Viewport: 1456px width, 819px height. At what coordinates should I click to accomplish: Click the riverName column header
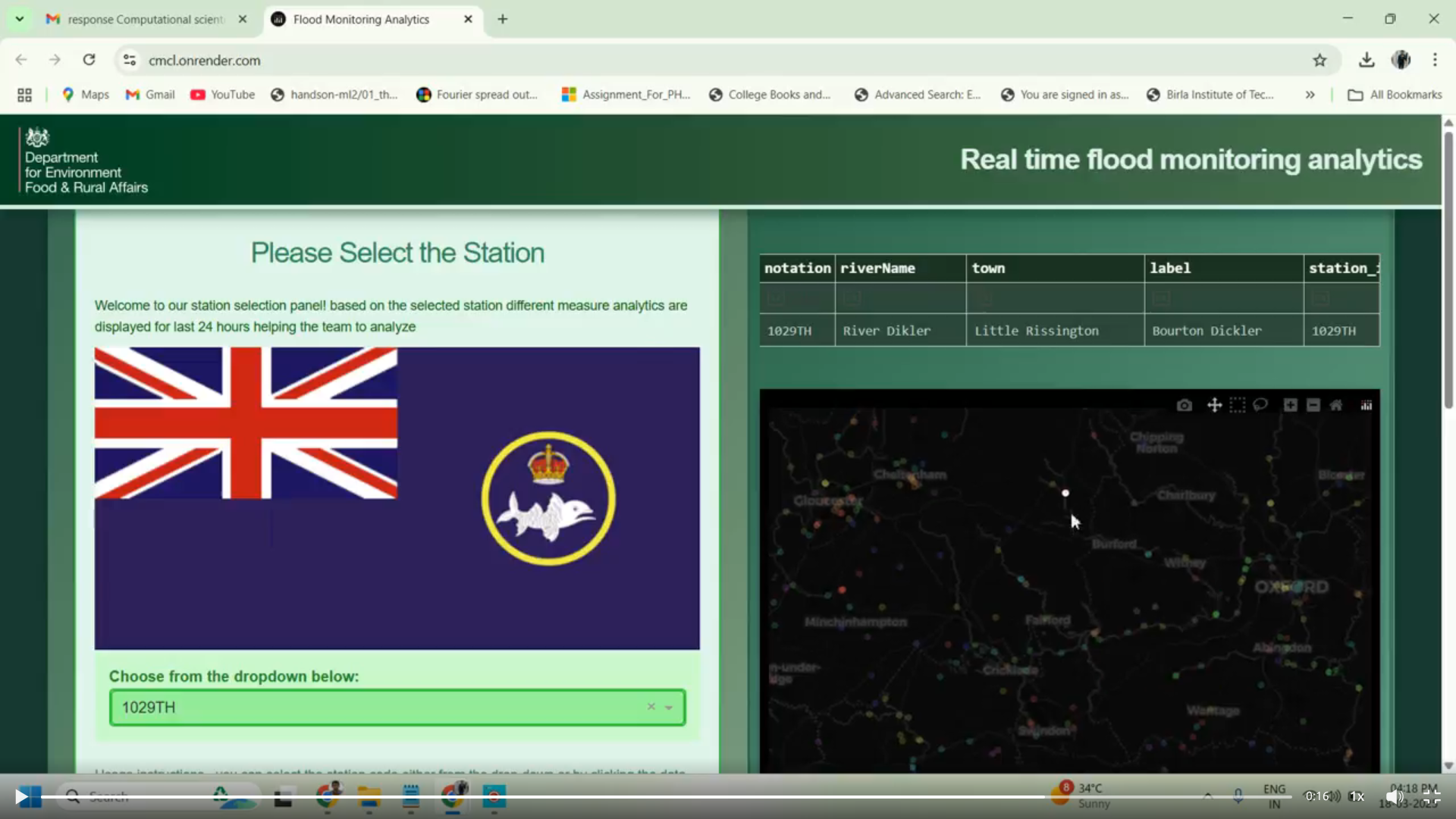click(900, 268)
